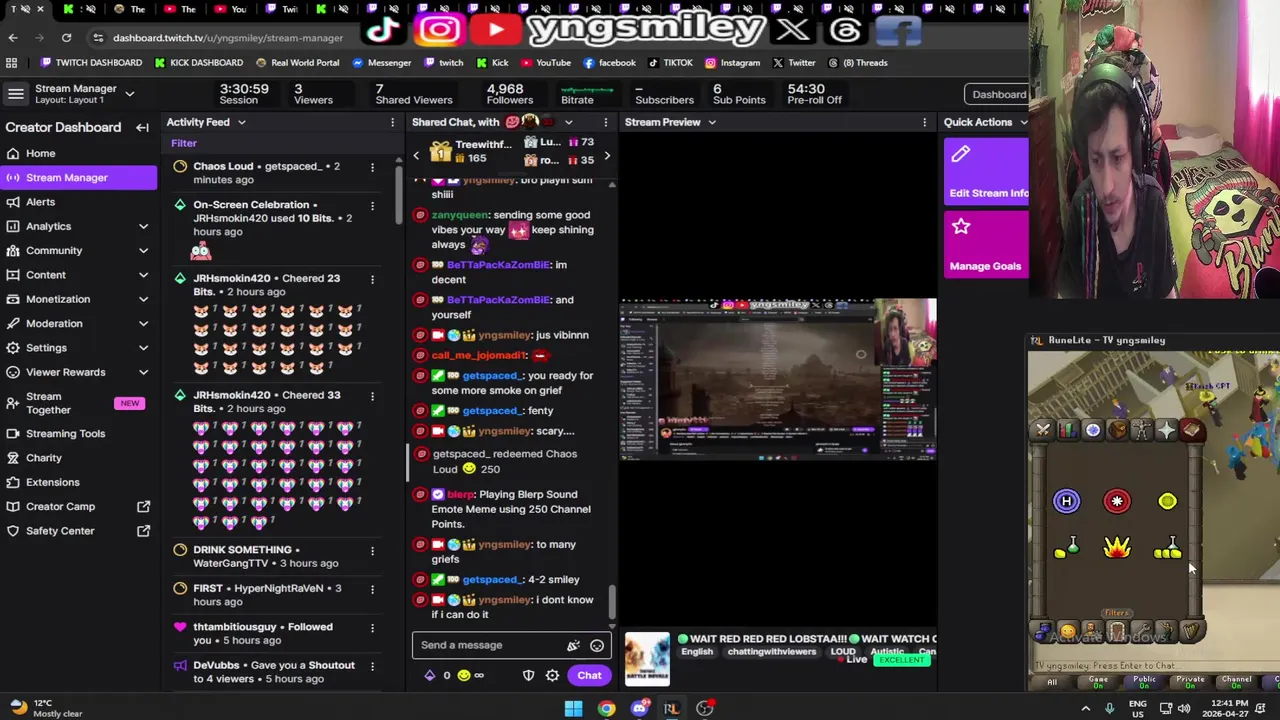
Task: Cast the blue H home teleport spell
Action: tap(1067, 501)
